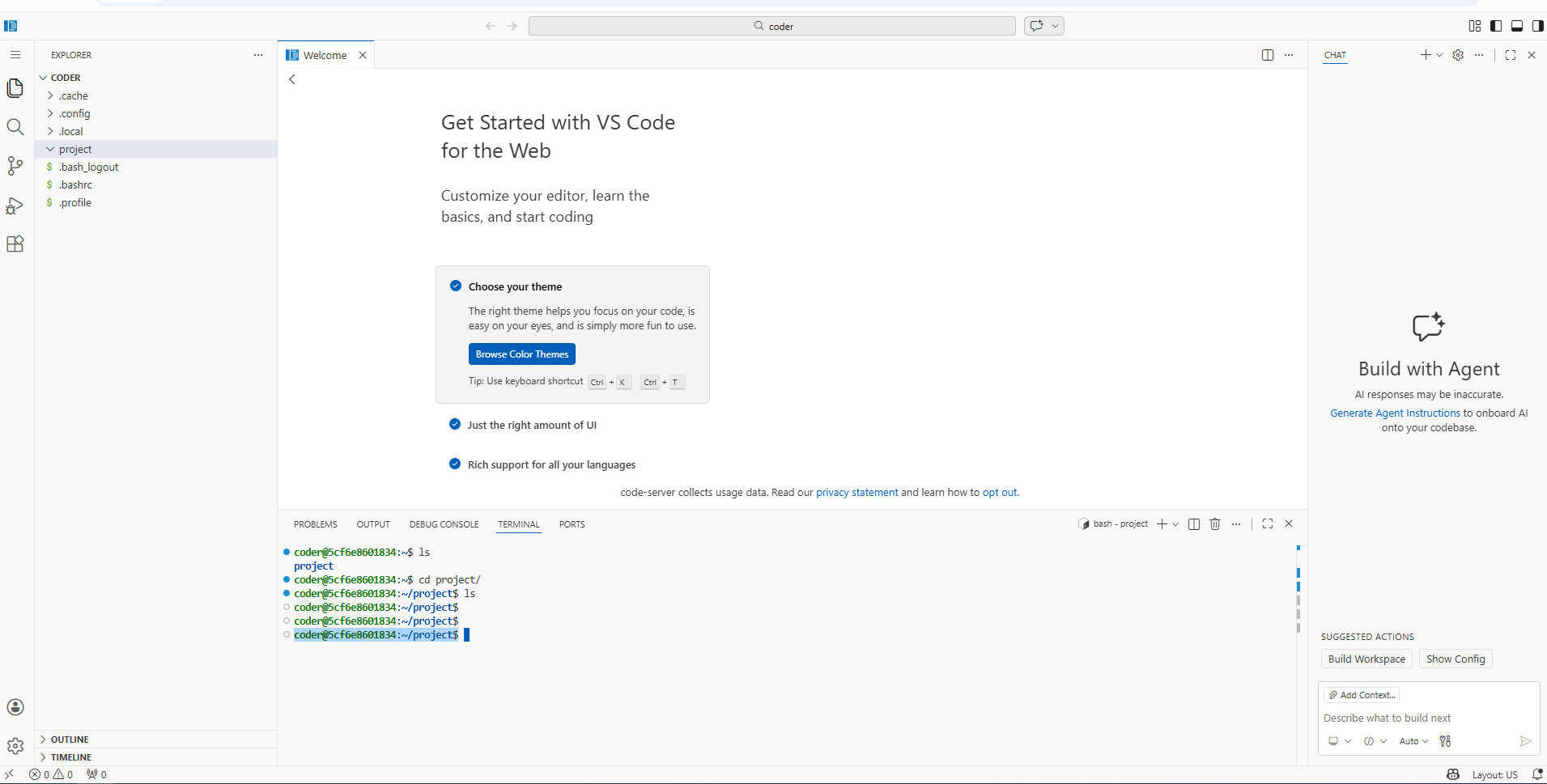This screenshot has height=784, width=1547.
Task: Open the Extensions view
Action: click(15, 244)
